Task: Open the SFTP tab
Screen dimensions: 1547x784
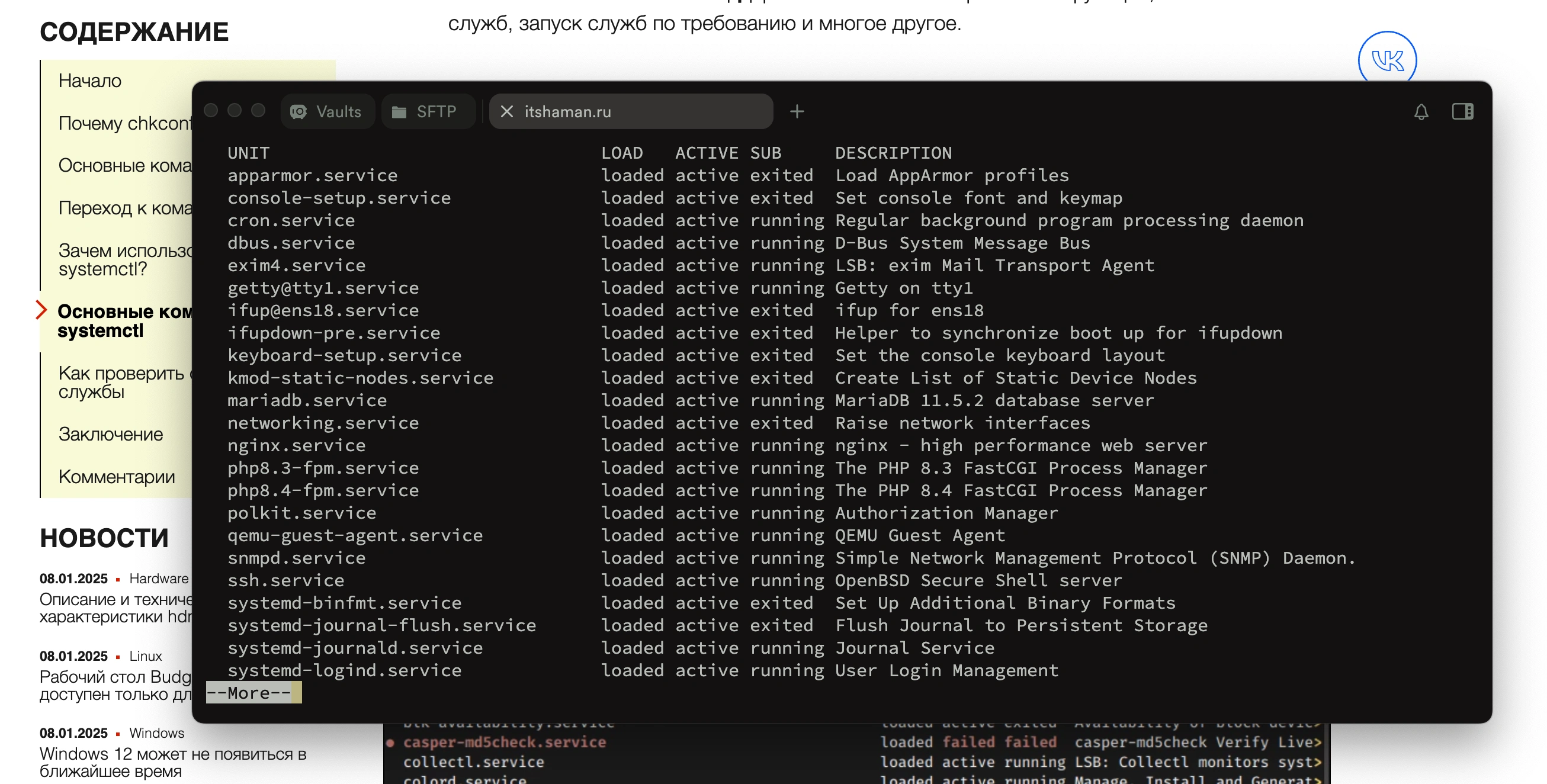Action: [428, 112]
